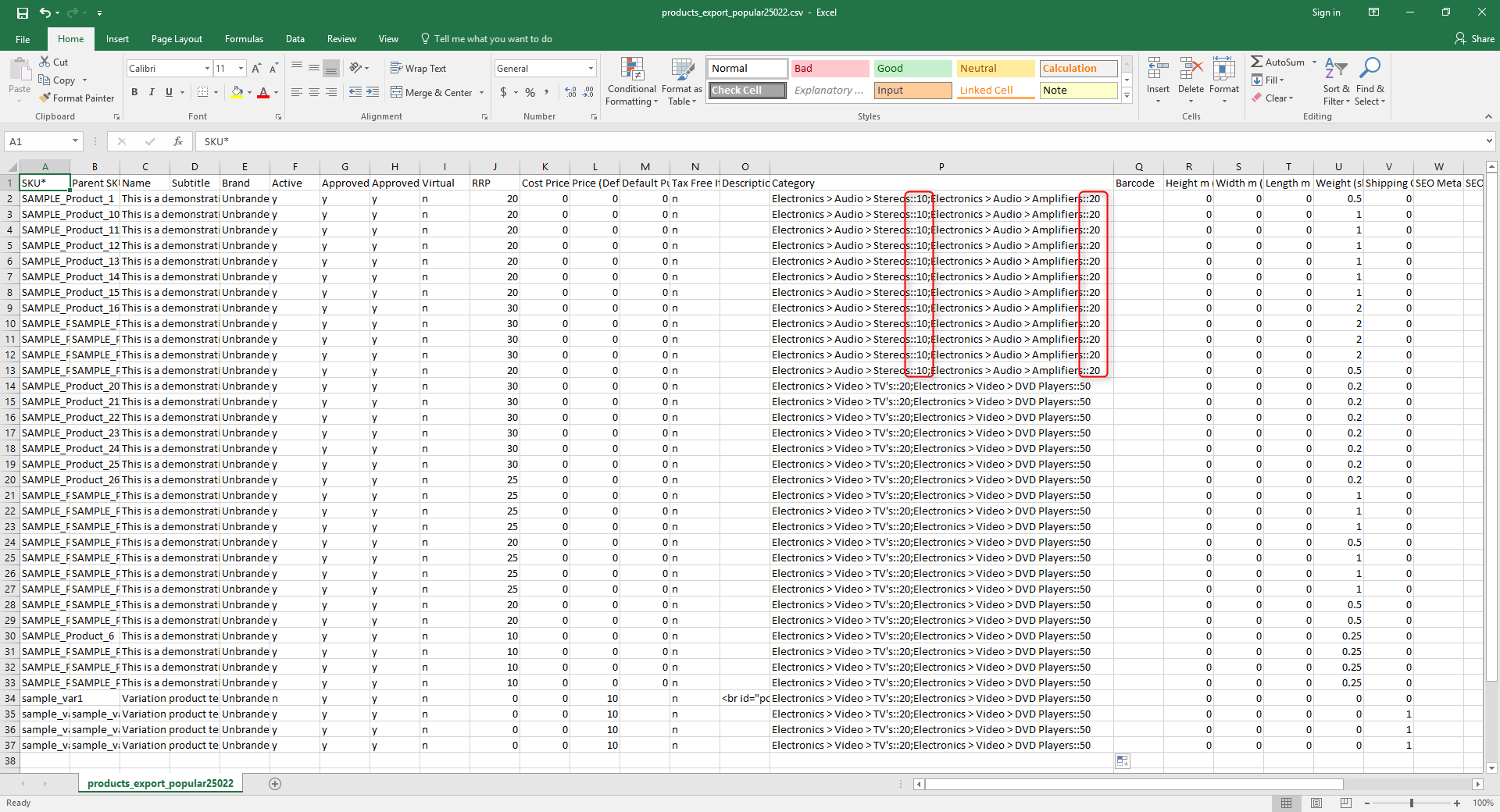Click the Cut scissors icon

tap(45, 62)
